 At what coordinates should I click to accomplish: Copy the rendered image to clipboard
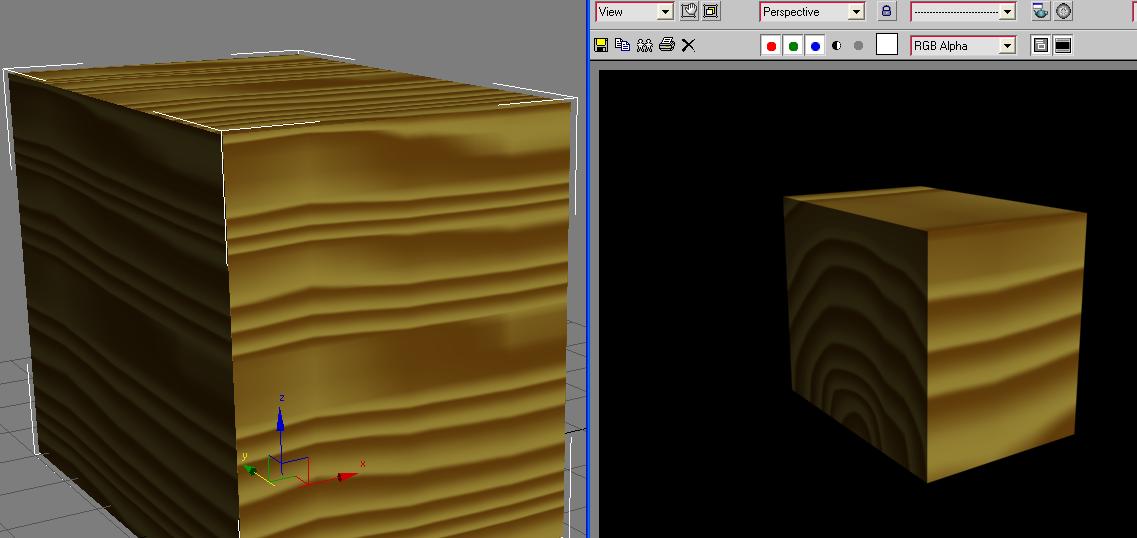click(x=622, y=45)
